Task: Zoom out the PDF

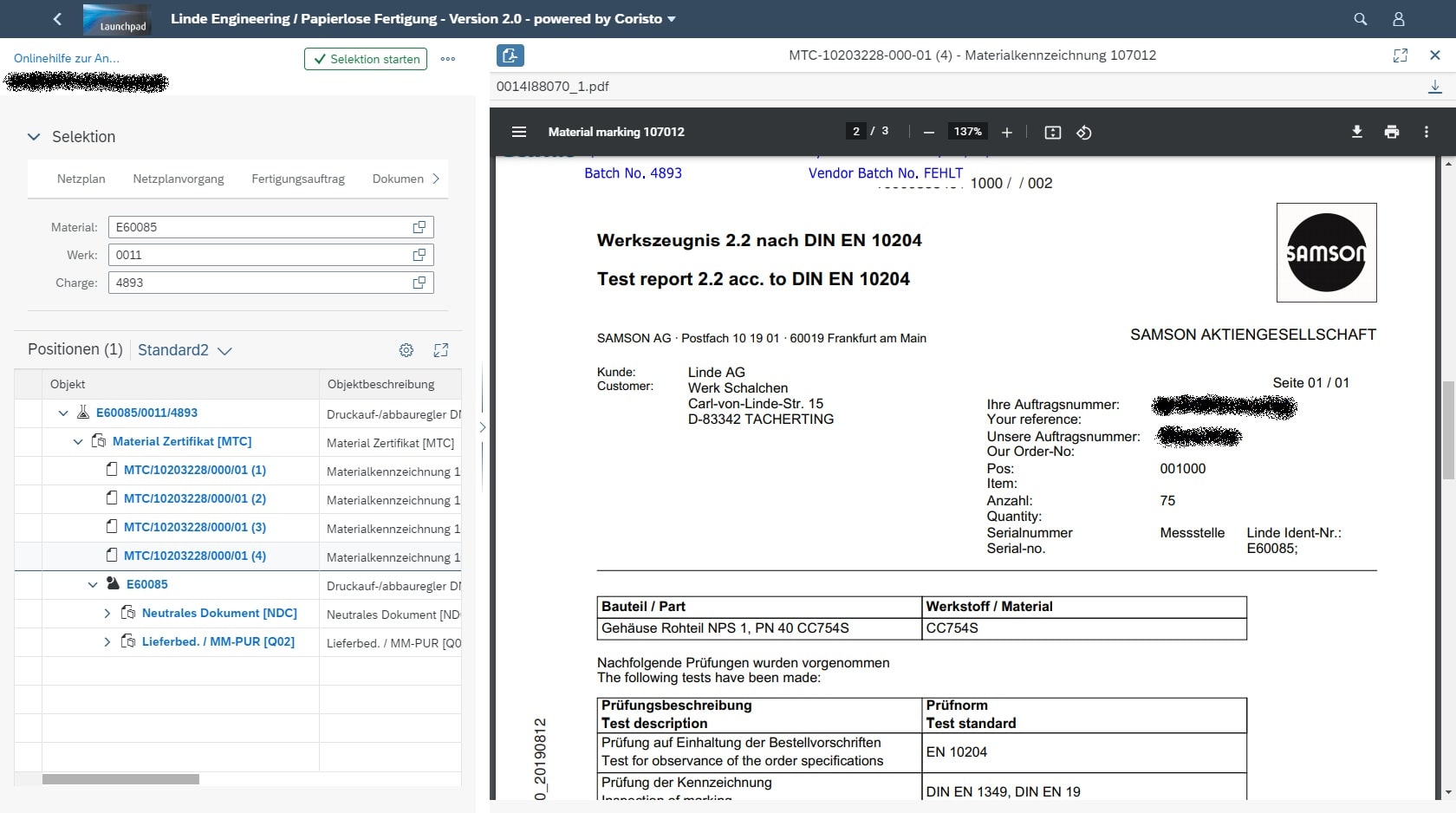Action: click(929, 132)
